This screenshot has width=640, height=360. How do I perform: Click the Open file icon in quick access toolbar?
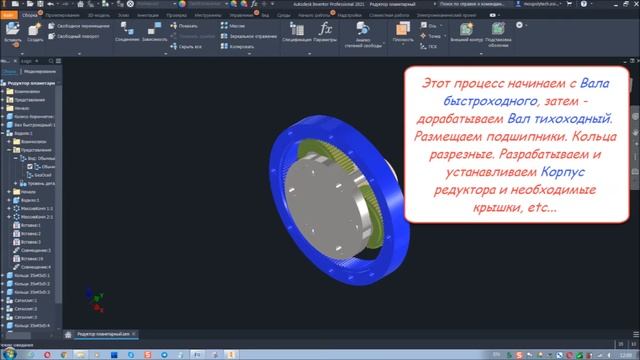[x=30, y=4]
